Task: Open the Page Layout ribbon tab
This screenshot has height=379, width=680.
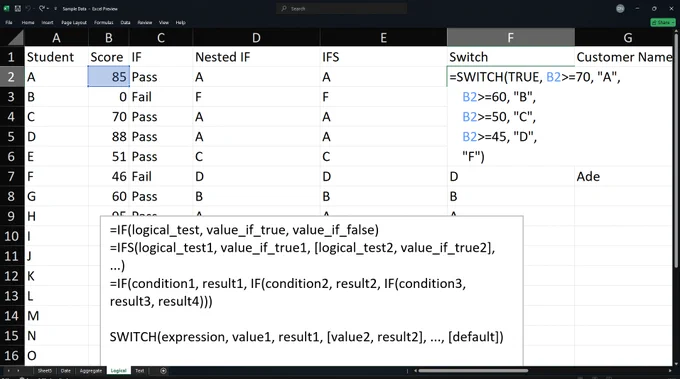Action: [x=74, y=23]
